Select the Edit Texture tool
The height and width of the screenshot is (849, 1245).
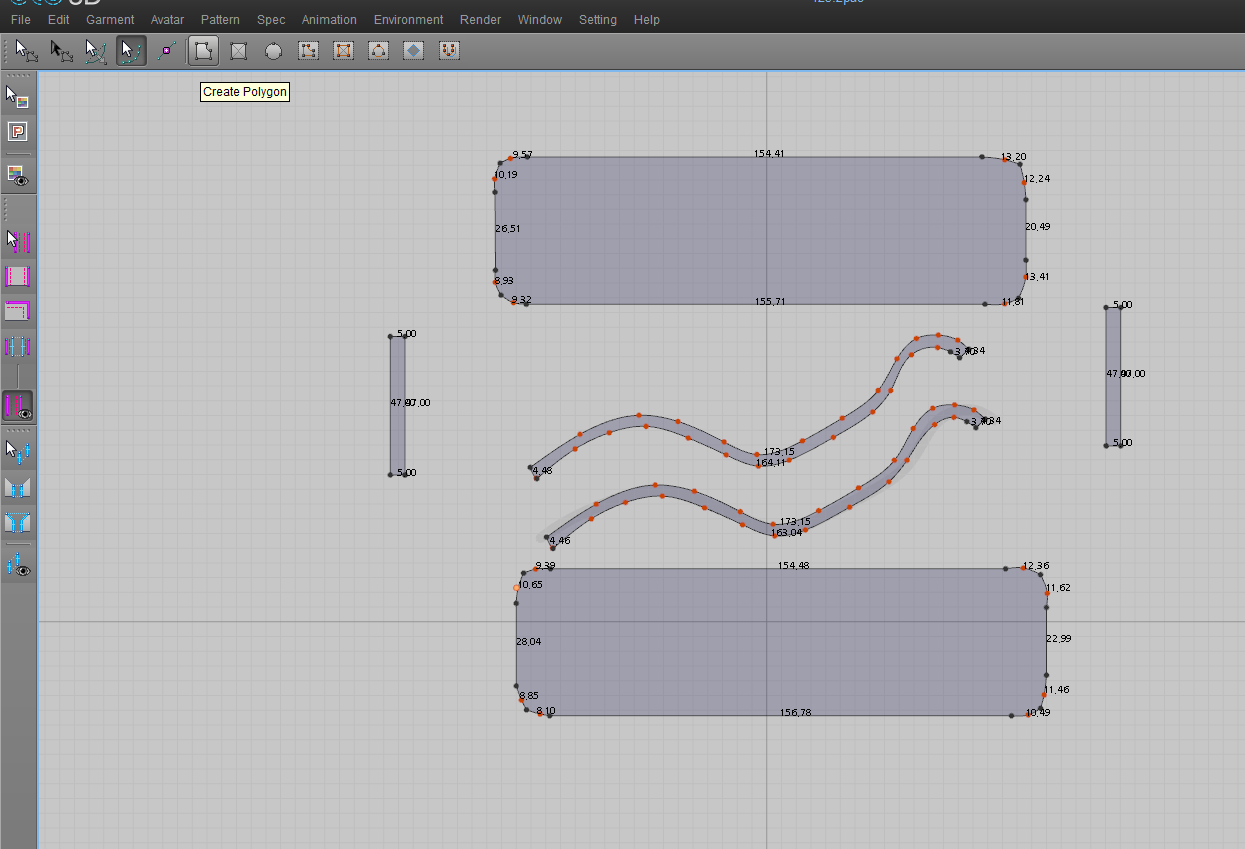tap(18, 97)
